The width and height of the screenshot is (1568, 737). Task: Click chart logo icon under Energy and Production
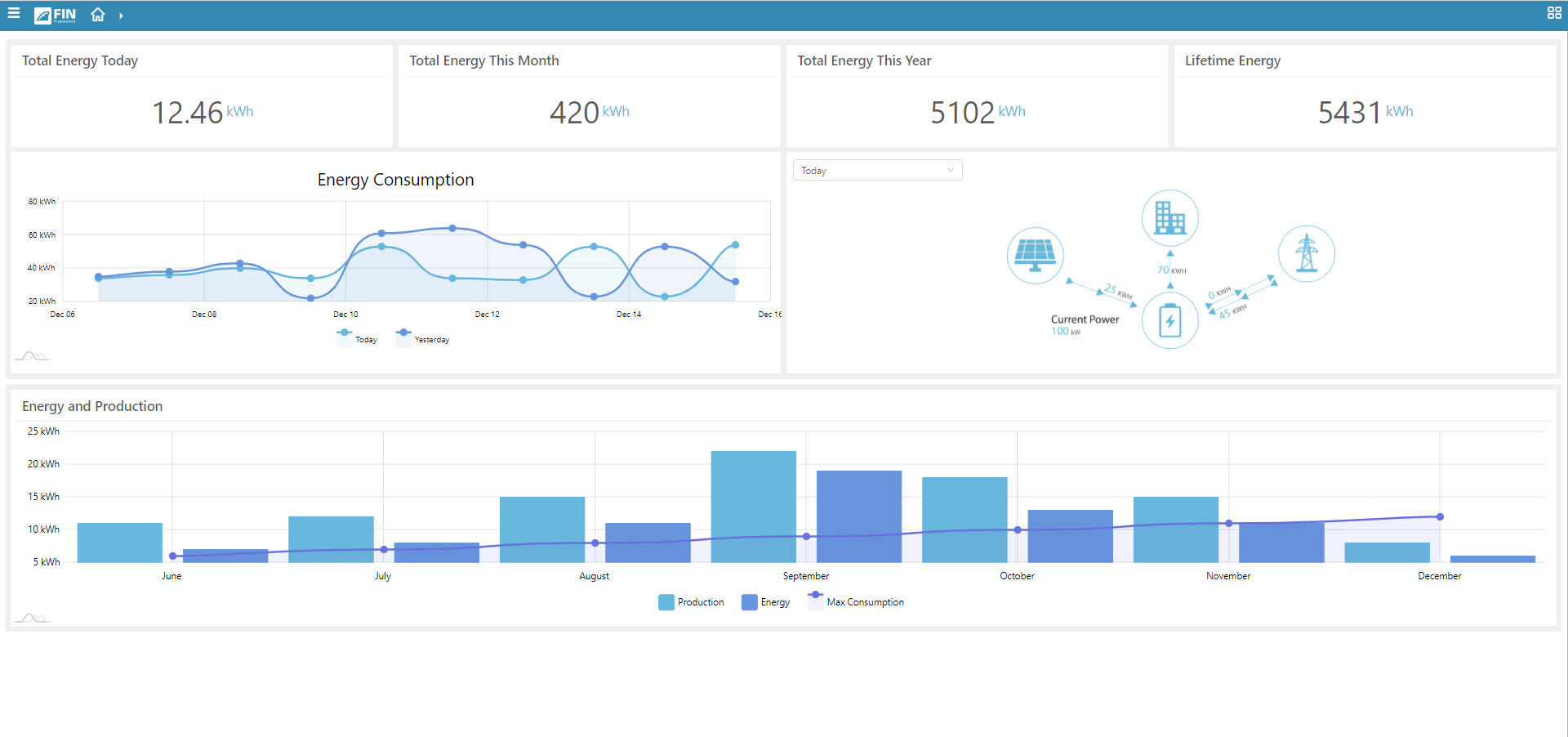(33, 618)
